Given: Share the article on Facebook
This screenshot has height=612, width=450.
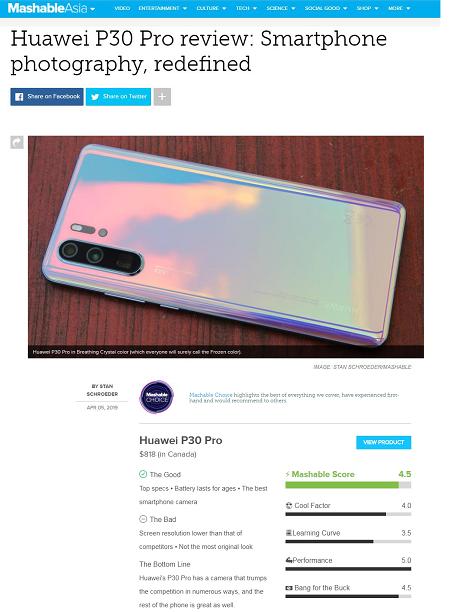Looking at the screenshot, I should click(47, 97).
